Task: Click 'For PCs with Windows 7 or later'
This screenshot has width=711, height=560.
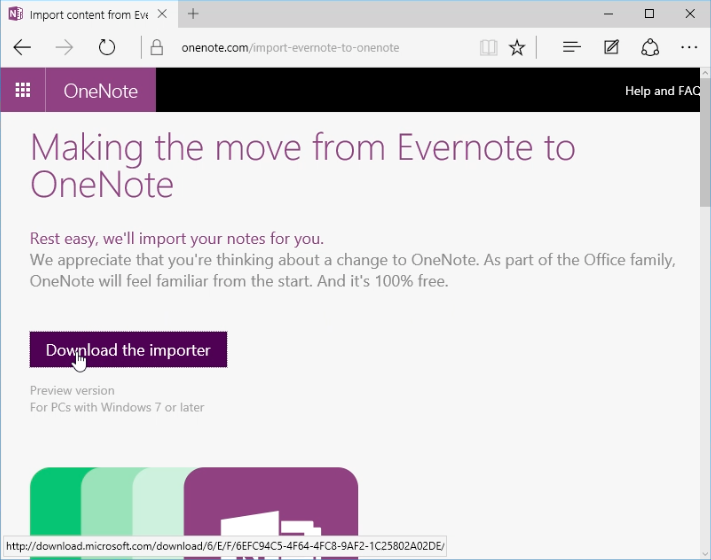Action: [x=117, y=407]
